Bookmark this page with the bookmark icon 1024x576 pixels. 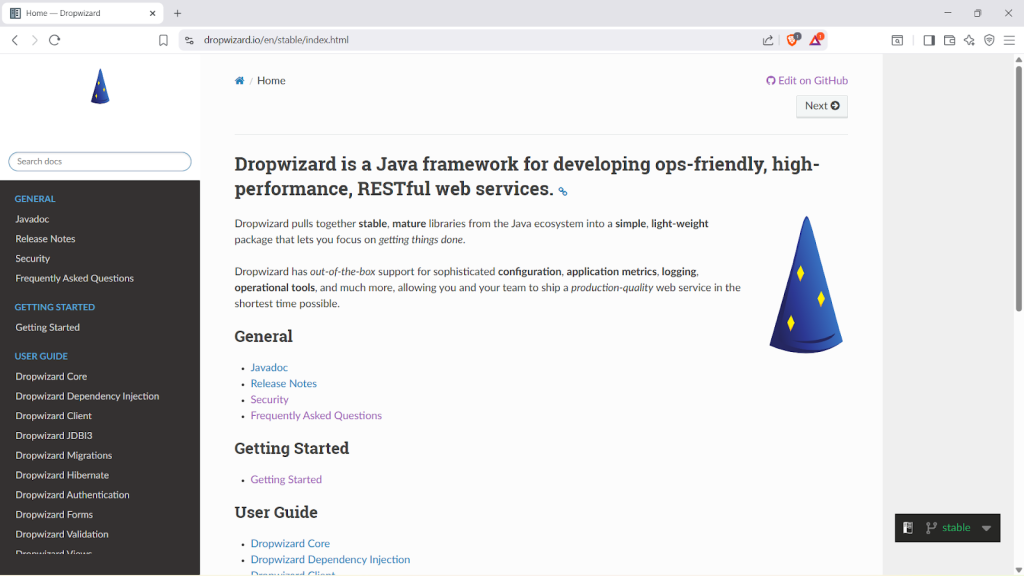click(x=163, y=40)
